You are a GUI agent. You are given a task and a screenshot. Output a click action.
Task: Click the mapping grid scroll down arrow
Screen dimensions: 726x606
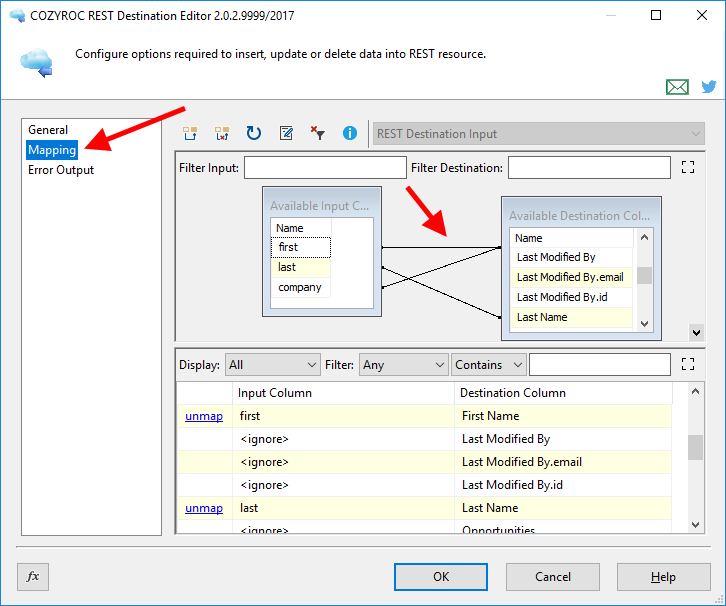pyautogui.click(x=695, y=525)
